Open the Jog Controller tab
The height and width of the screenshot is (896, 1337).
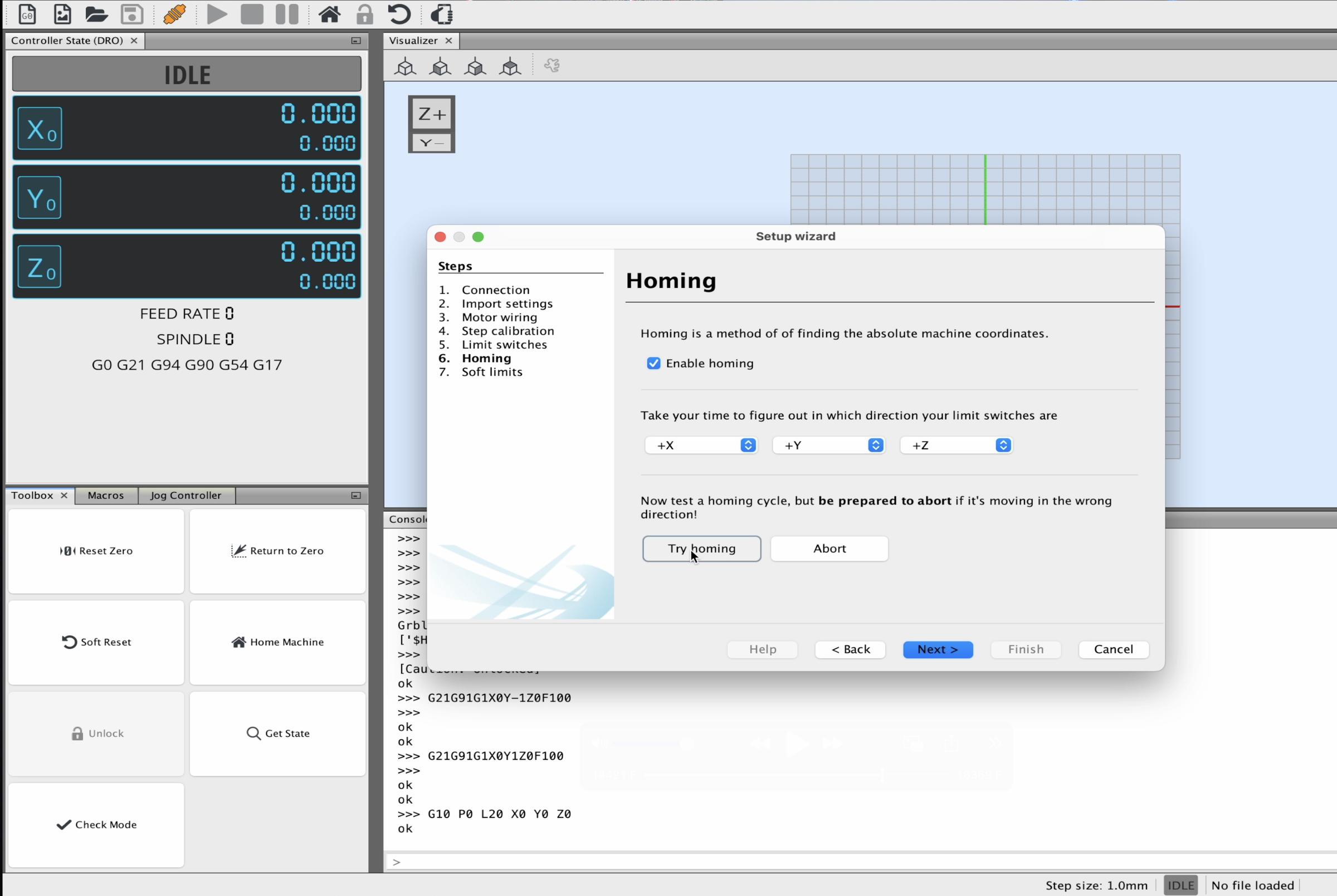point(186,496)
